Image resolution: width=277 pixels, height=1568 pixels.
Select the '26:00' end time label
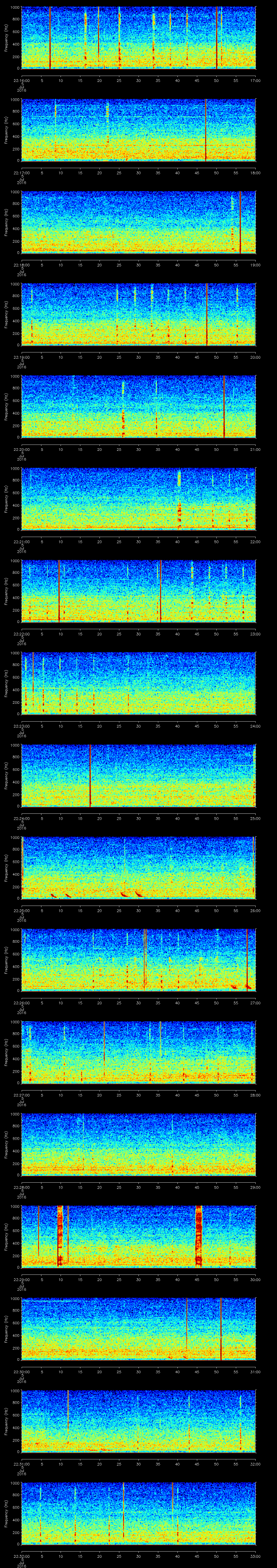[x=255, y=910]
